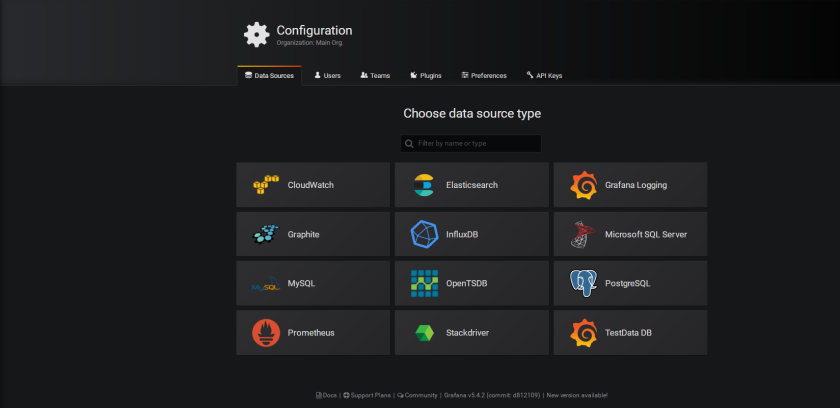Select the Prometheus label text
840x408 pixels.
311,333
